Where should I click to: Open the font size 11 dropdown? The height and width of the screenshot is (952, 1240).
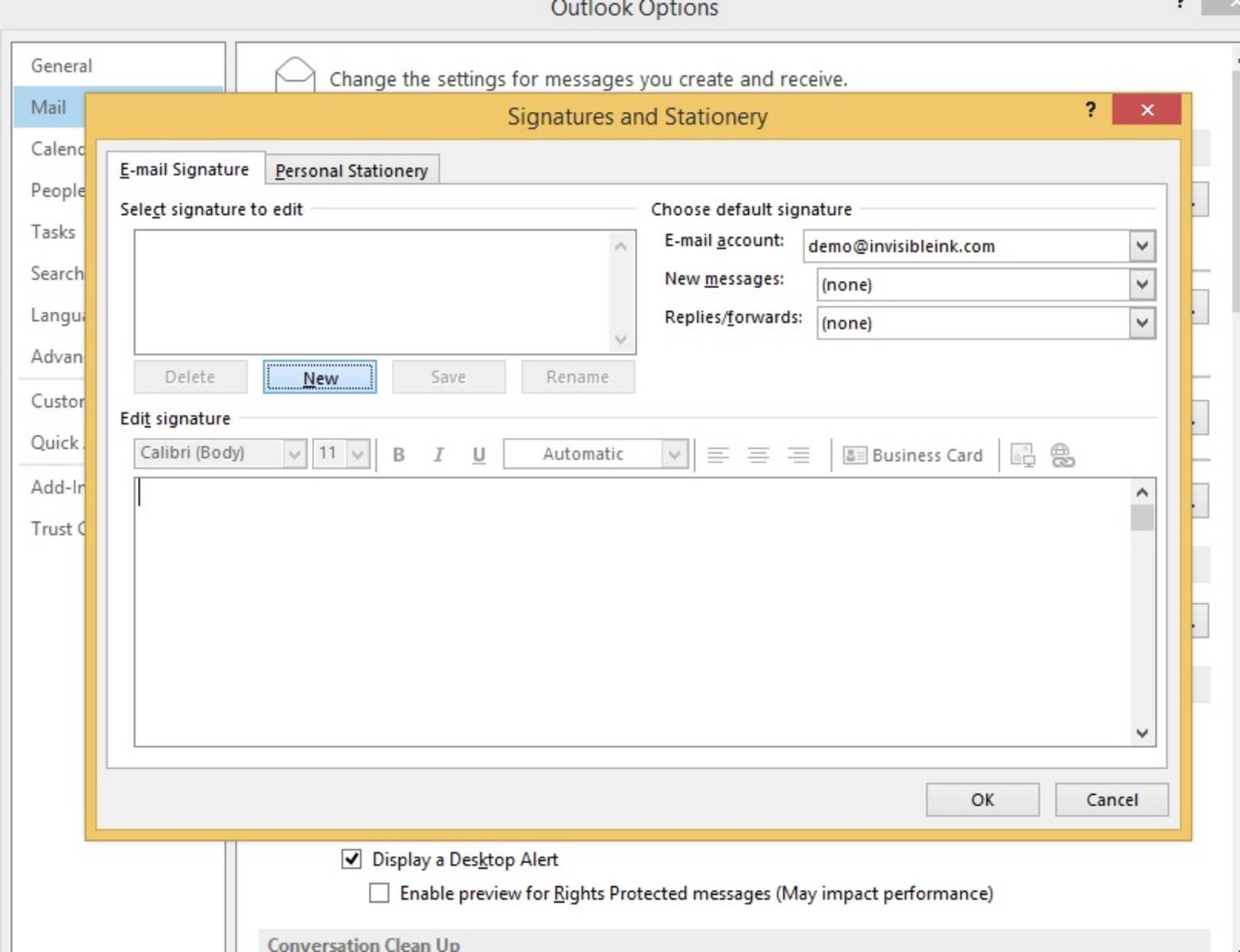click(358, 454)
